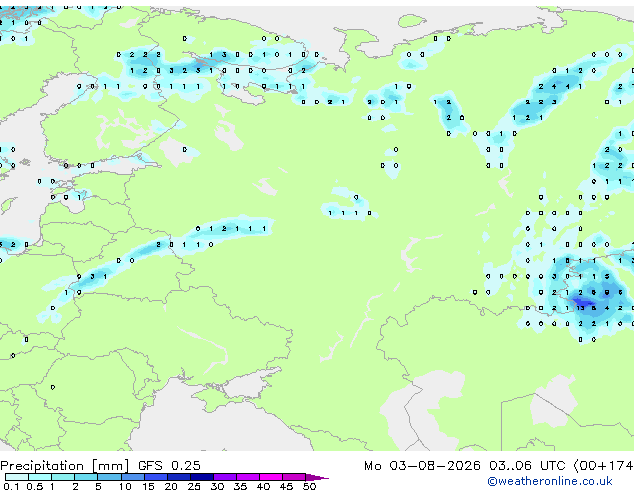
Task: Click the 30–35 mm violet legend swatch
Action: 224,477
